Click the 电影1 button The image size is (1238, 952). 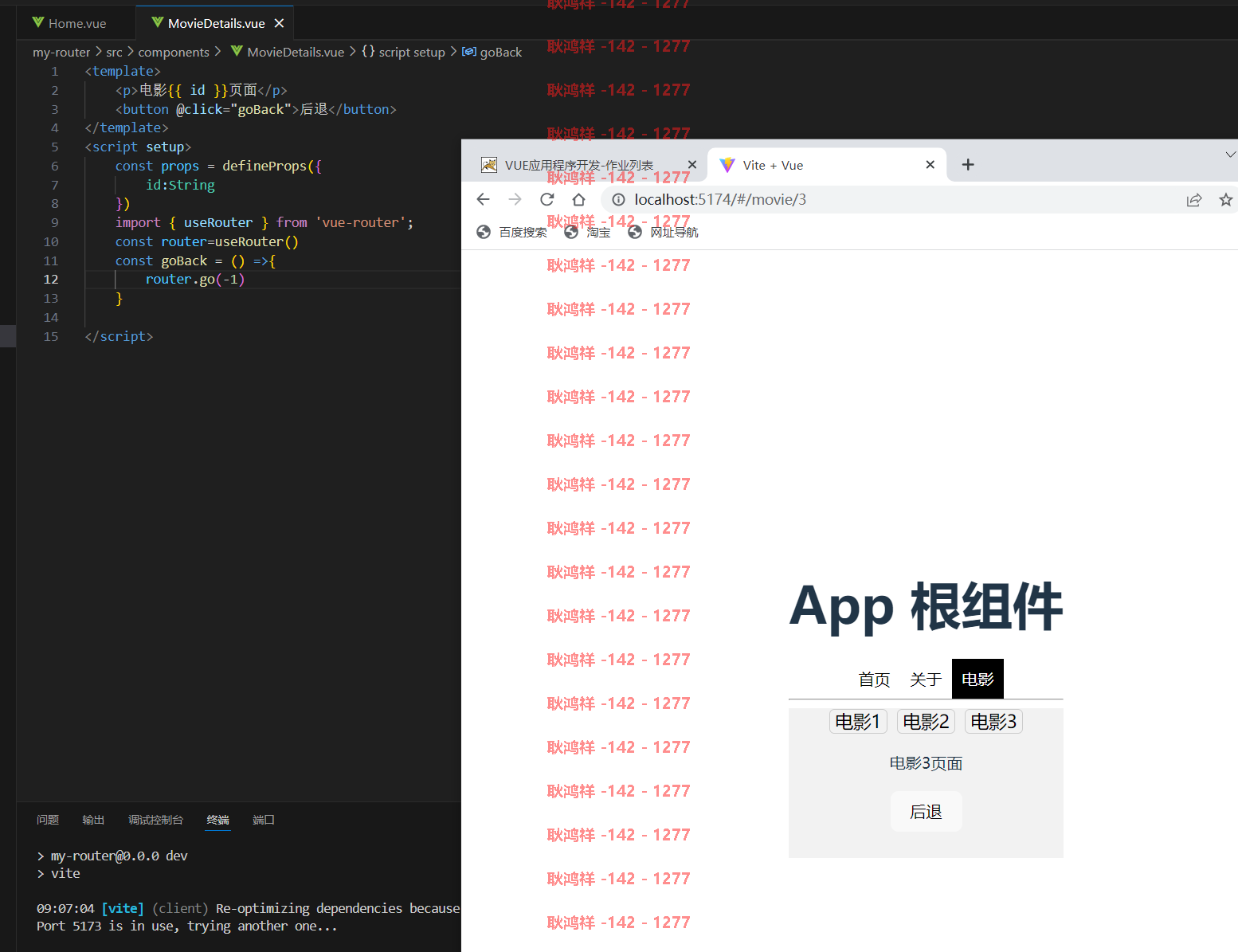pyautogui.click(x=858, y=722)
